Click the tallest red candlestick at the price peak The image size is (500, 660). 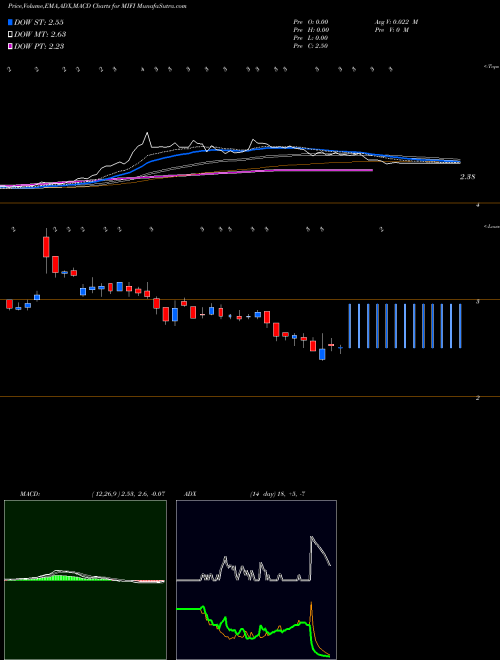click(46, 247)
